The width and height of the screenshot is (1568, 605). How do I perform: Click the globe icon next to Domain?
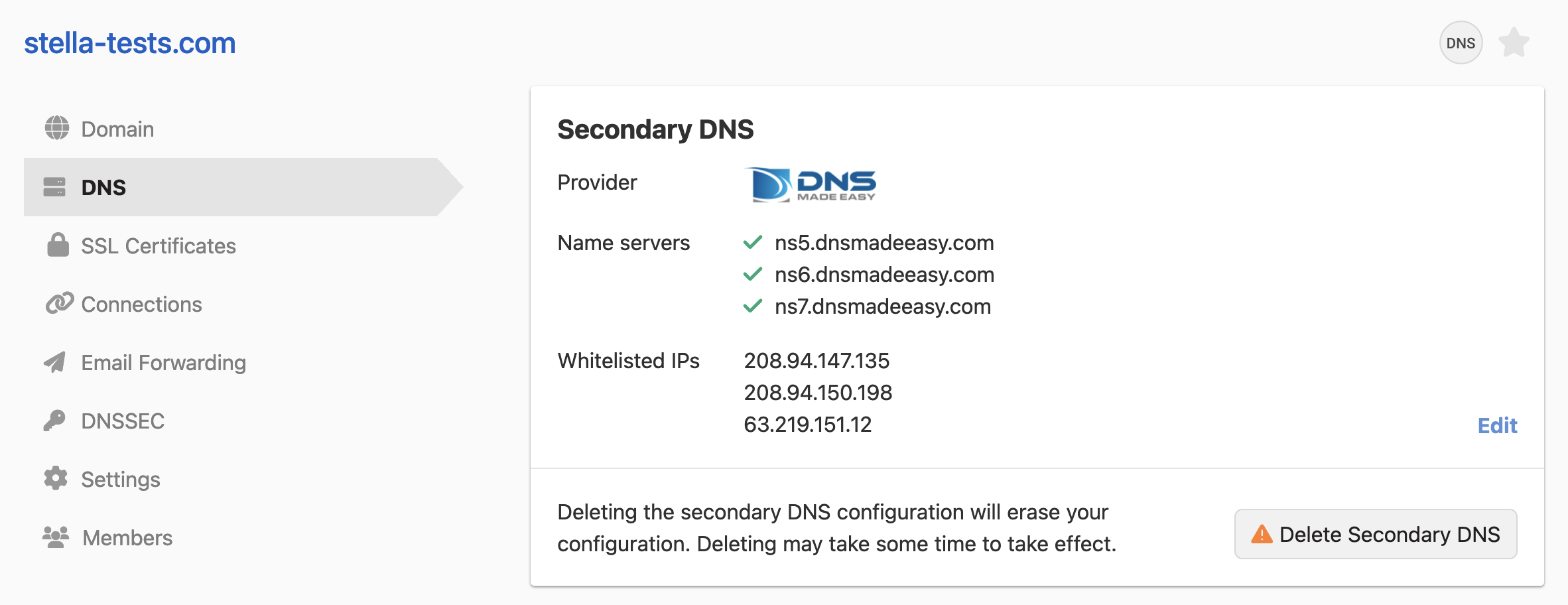point(57,128)
